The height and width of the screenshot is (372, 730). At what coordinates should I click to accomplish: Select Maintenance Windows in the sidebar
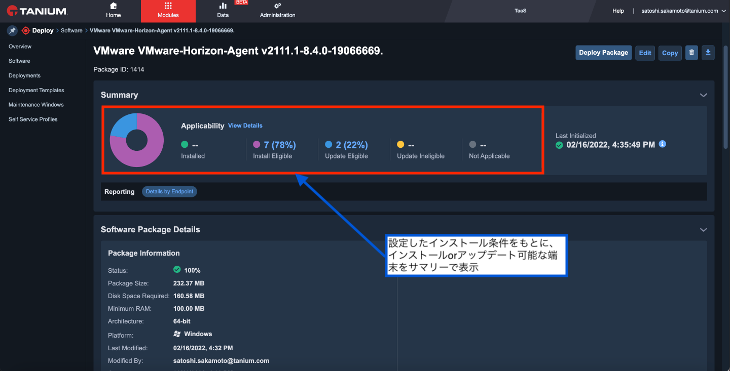36,105
